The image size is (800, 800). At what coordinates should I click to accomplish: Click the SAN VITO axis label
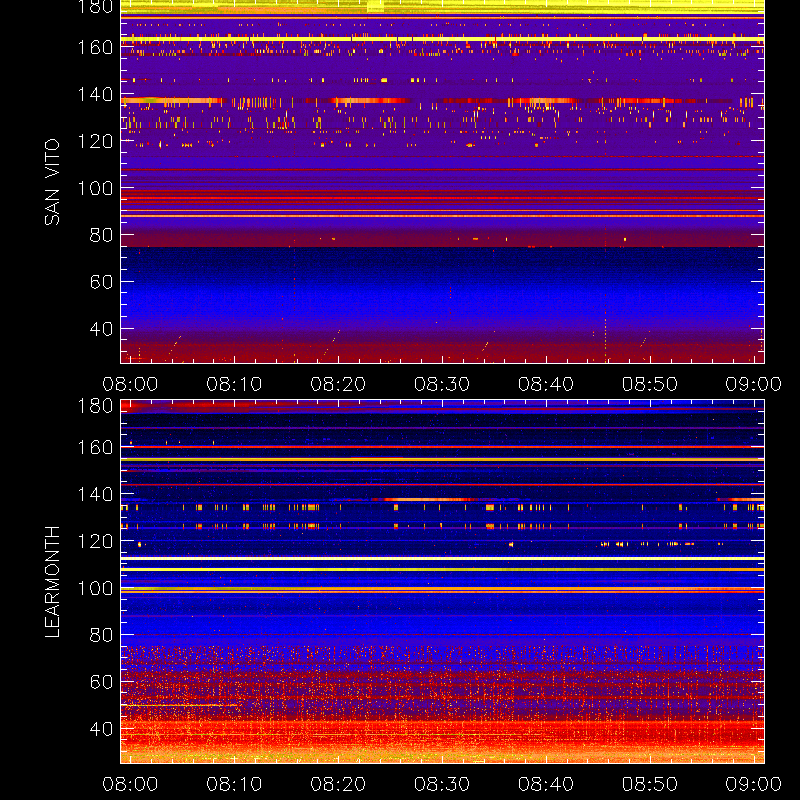coord(52,182)
